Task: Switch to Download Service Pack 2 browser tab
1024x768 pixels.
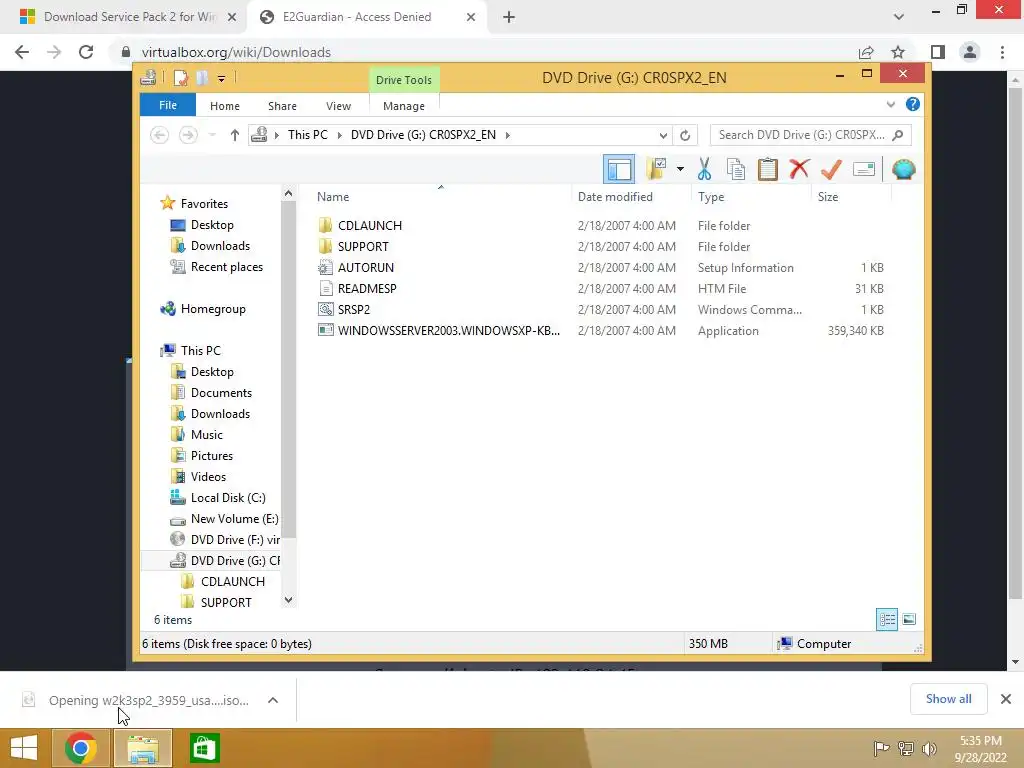Action: tap(128, 17)
